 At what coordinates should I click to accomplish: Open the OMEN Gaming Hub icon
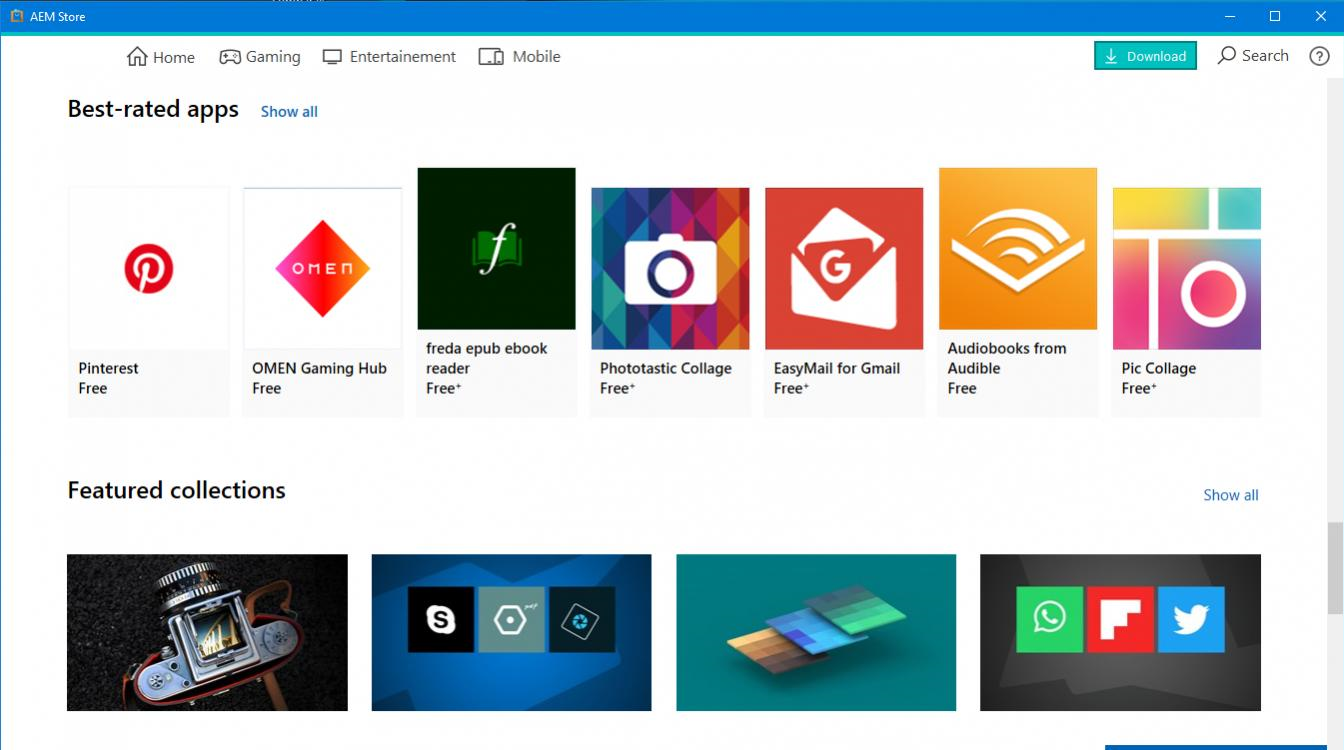[x=322, y=269]
